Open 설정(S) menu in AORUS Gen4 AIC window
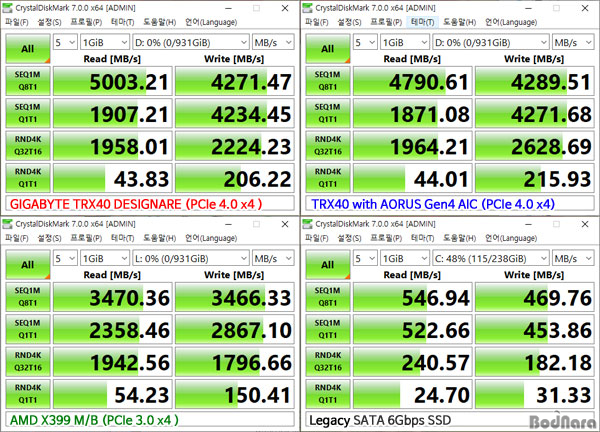This screenshot has width=600, height=432. point(349,22)
